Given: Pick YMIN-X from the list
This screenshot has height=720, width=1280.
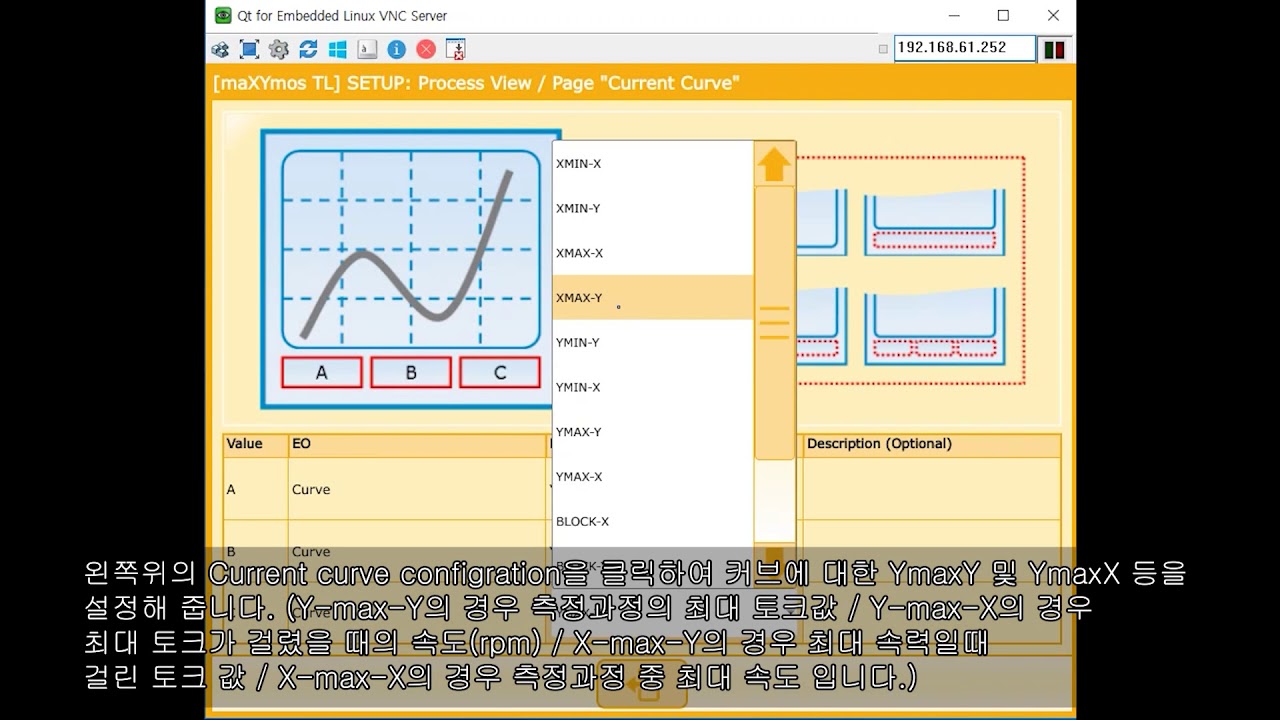Looking at the screenshot, I should (653, 387).
